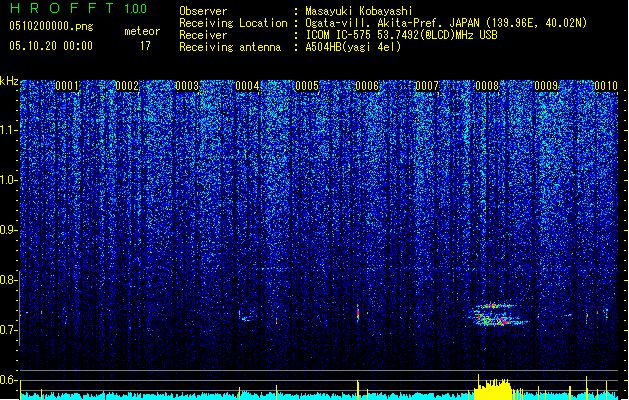Click the 0.8 kHz axis label

point(9,280)
